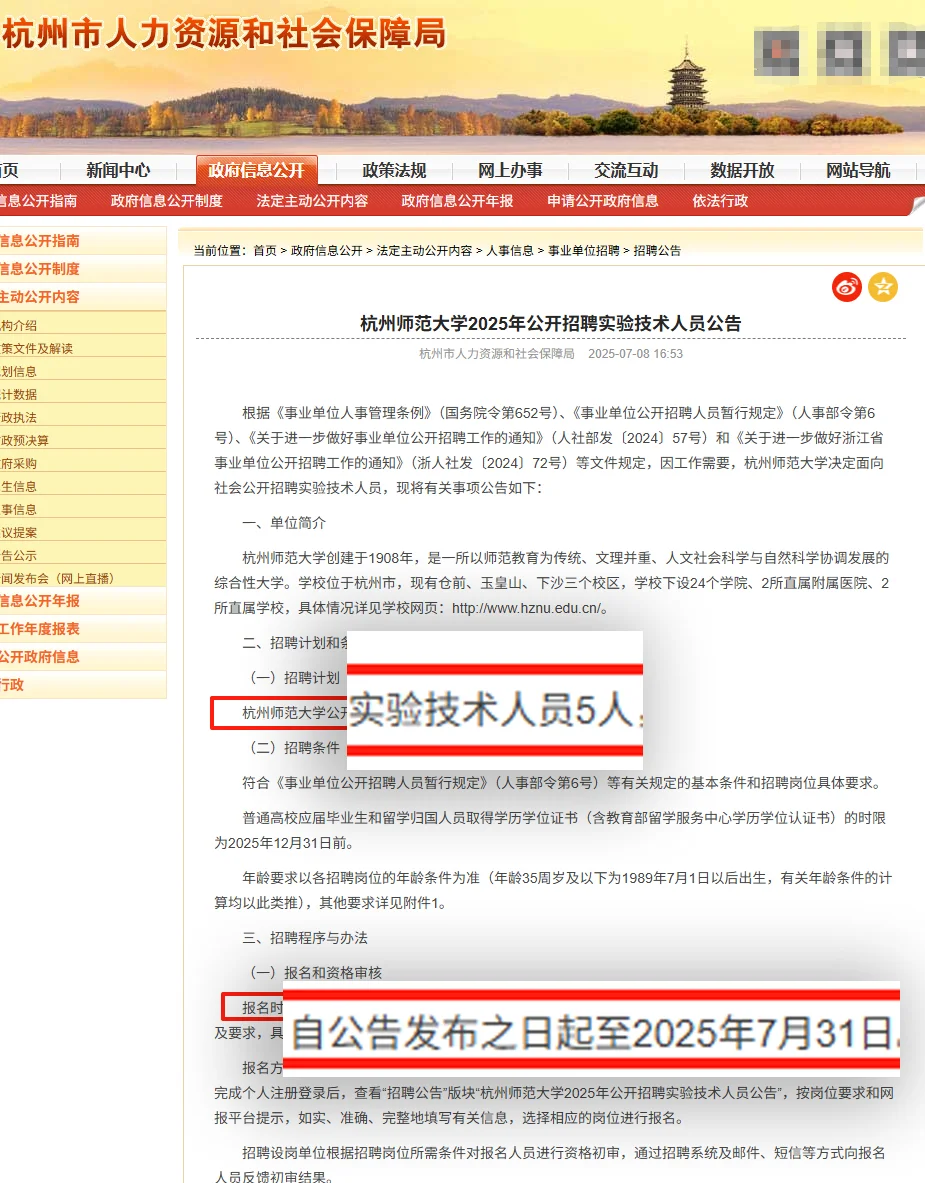Click 政府信息公开制度 in red submenu

[167, 201]
